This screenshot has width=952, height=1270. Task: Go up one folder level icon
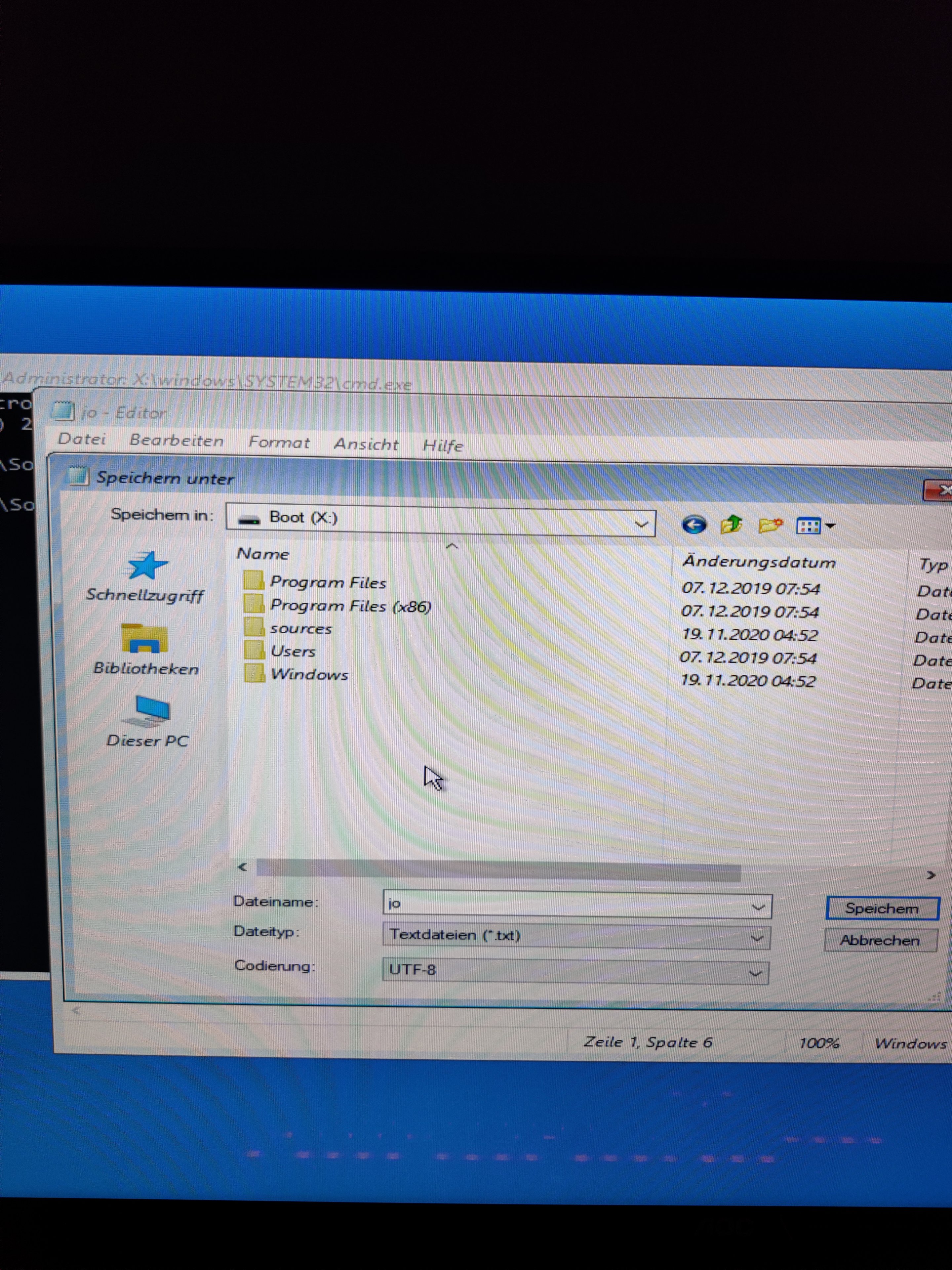tap(731, 525)
